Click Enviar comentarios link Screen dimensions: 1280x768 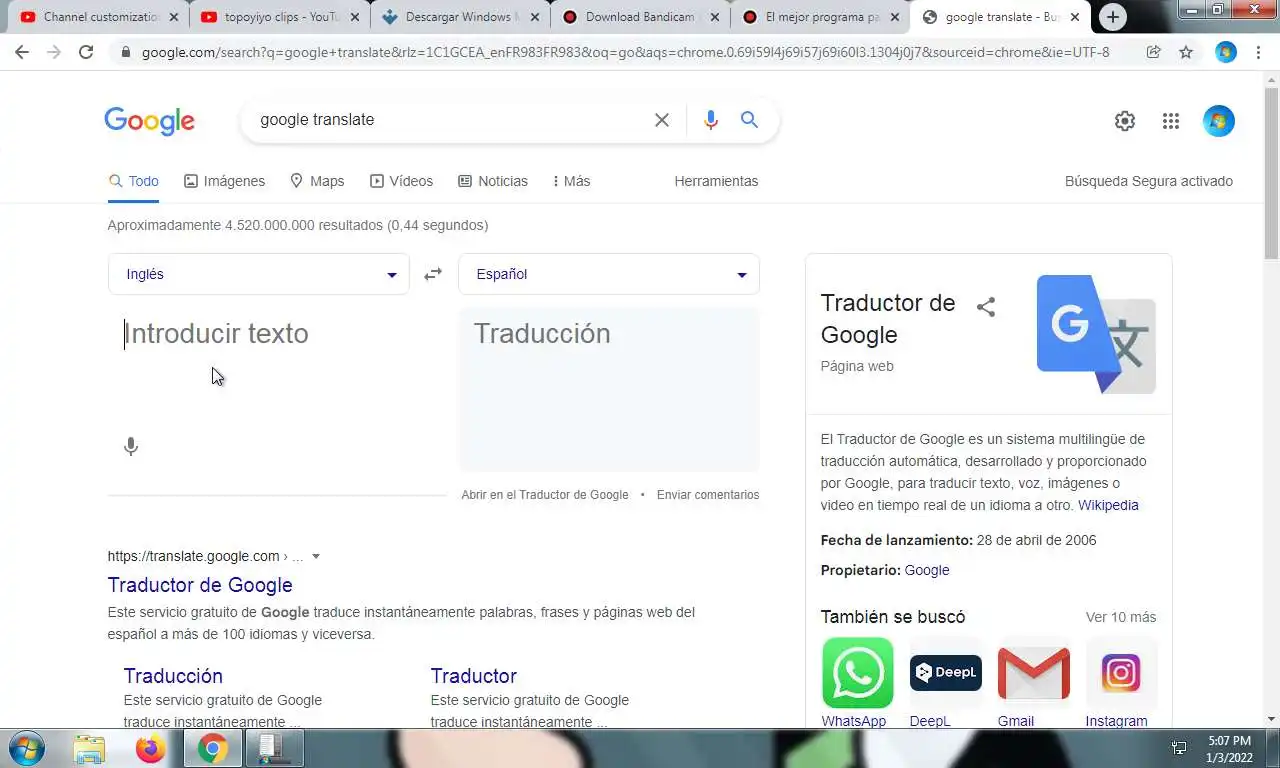point(708,495)
